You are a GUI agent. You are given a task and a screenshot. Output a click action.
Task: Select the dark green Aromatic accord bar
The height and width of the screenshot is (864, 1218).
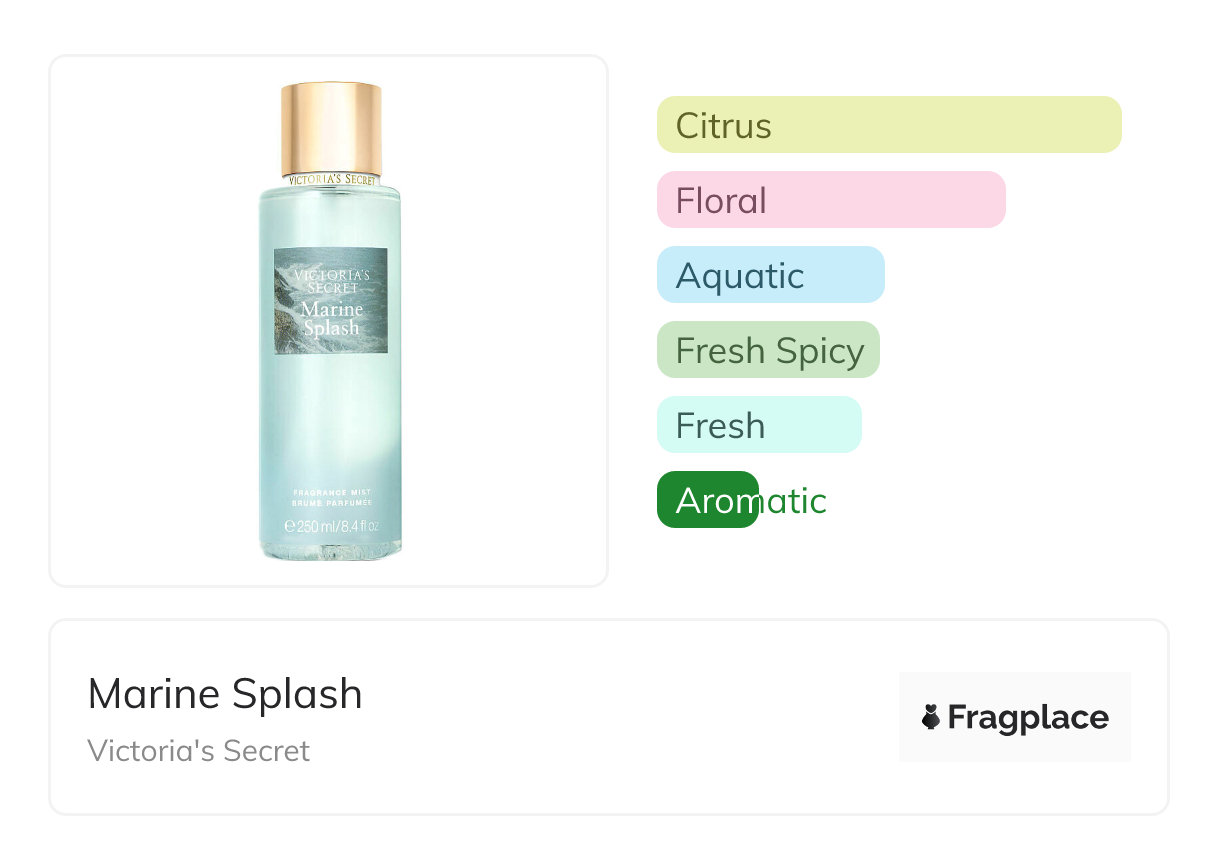[x=707, y=500]
